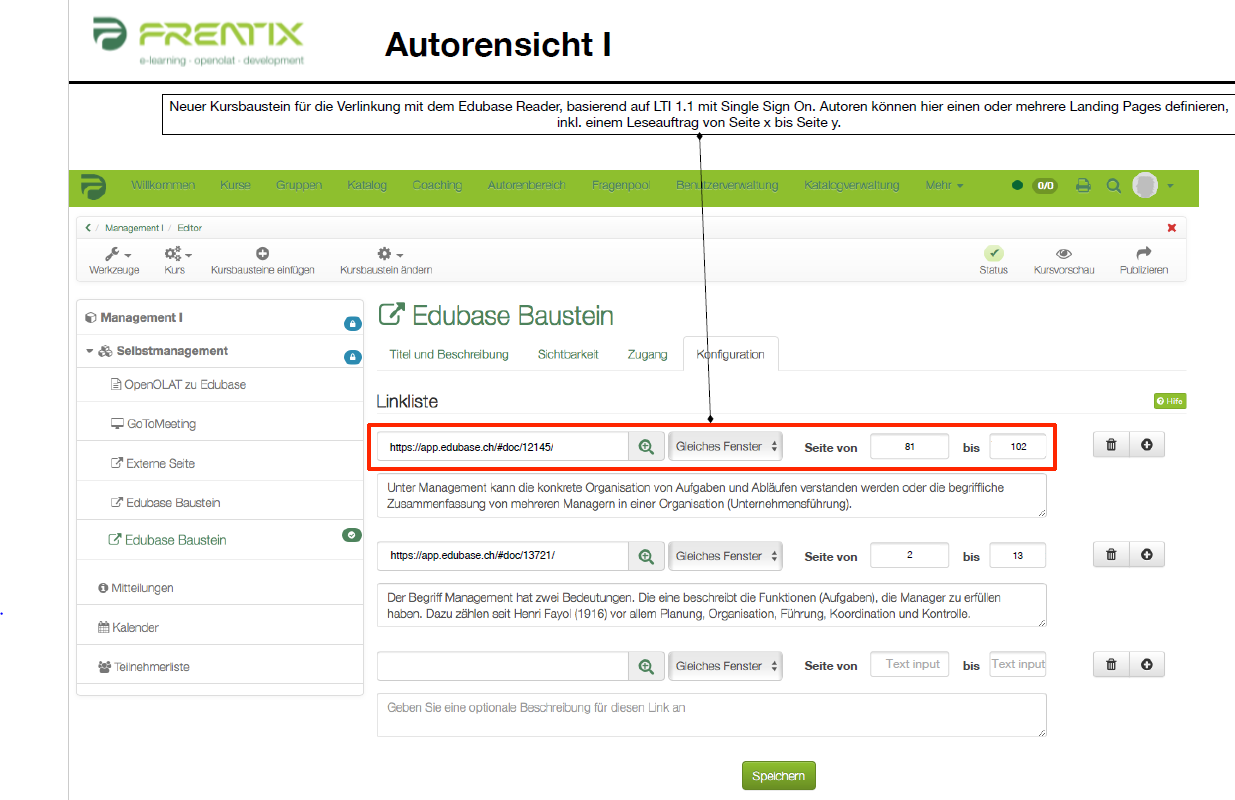The width and height of the screenshot is (1235, 800).
Task: Click the magnifier for the empty link row
Action: click(x=647, y=666)
